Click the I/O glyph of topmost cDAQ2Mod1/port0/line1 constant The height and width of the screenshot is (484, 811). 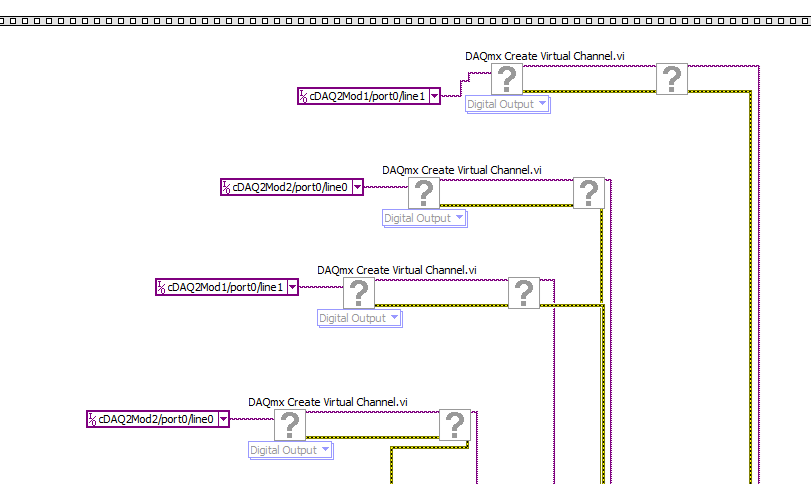(x=304, y=96)
